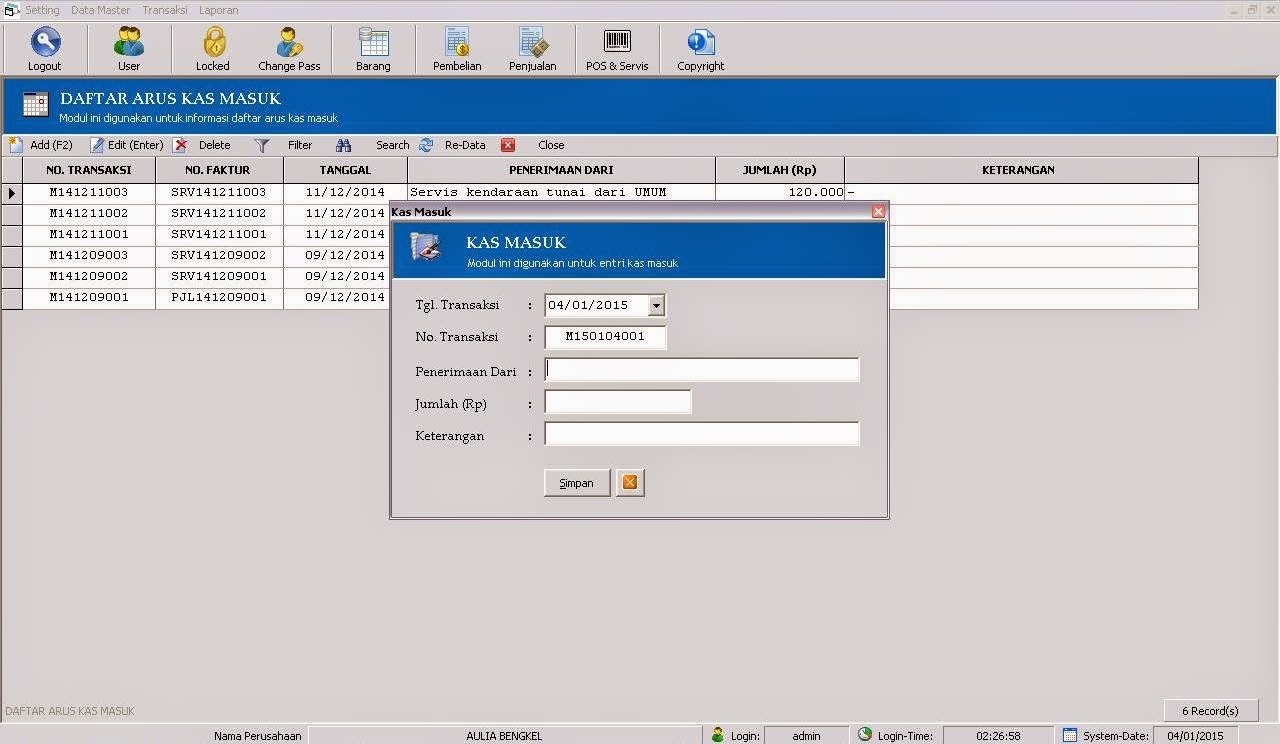This screenshot has width=1280, height=744.
Task: Click the calendar icon beside System-Date
Action: pos(1069,735)
